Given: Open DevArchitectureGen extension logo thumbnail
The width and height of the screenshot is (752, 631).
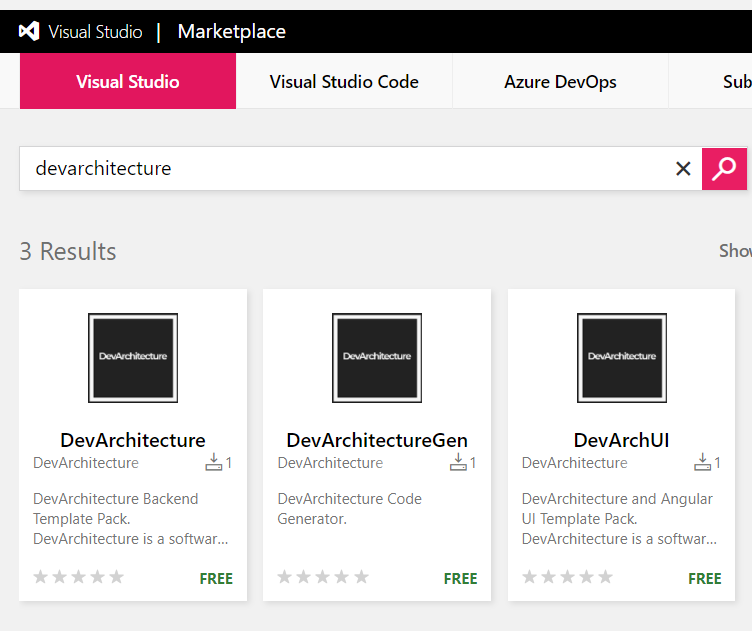Looking at the screenshot, I should (377, 358).
